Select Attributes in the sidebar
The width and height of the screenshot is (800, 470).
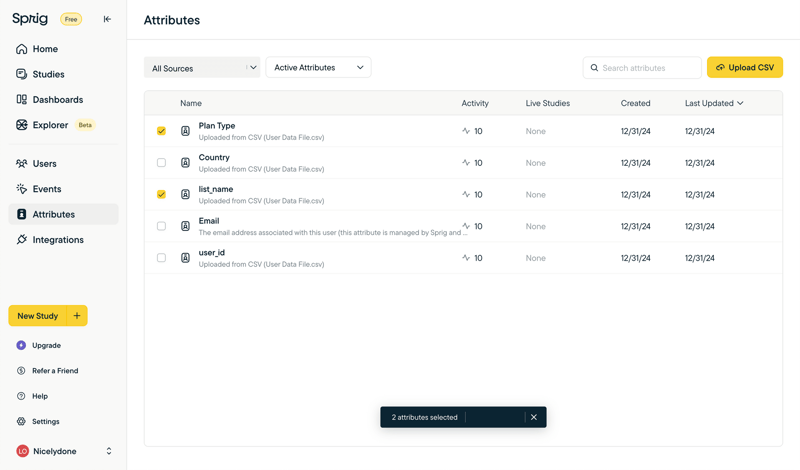63,214
